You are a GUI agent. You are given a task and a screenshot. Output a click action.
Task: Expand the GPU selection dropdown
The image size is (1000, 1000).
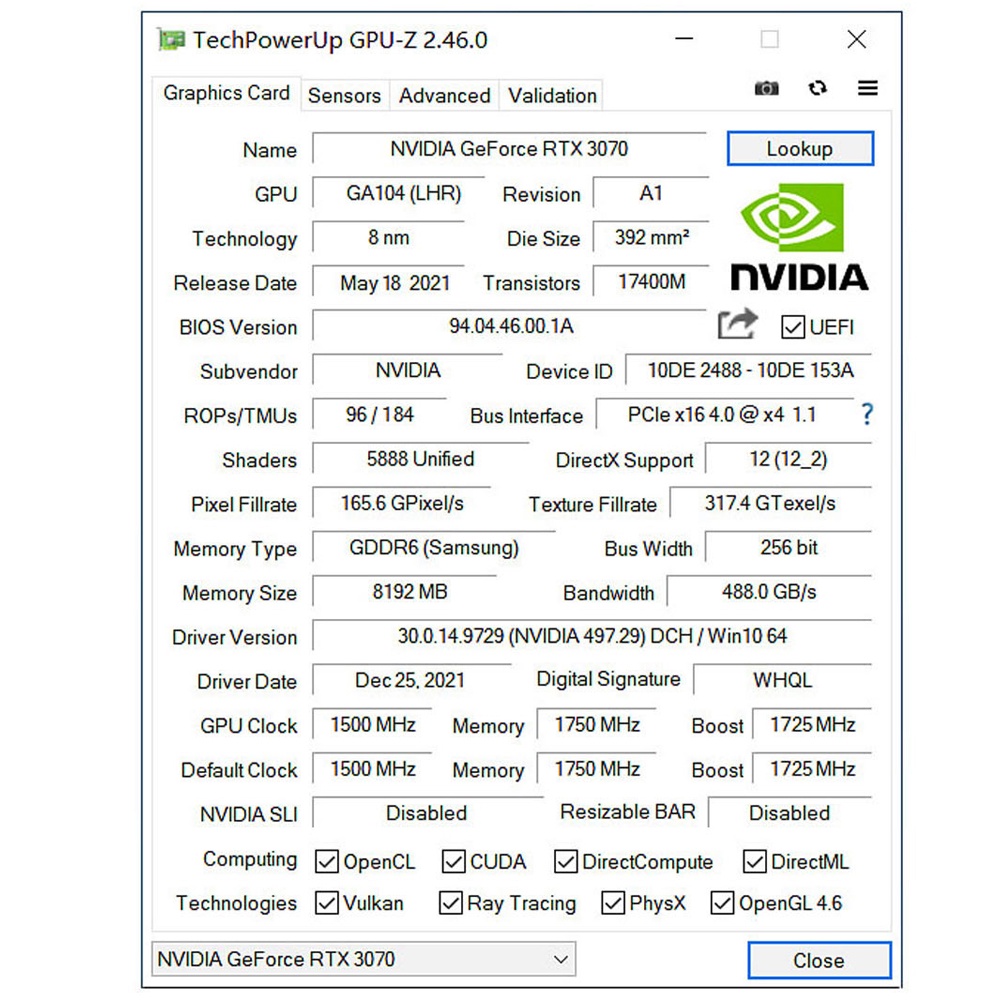[562, 959]
